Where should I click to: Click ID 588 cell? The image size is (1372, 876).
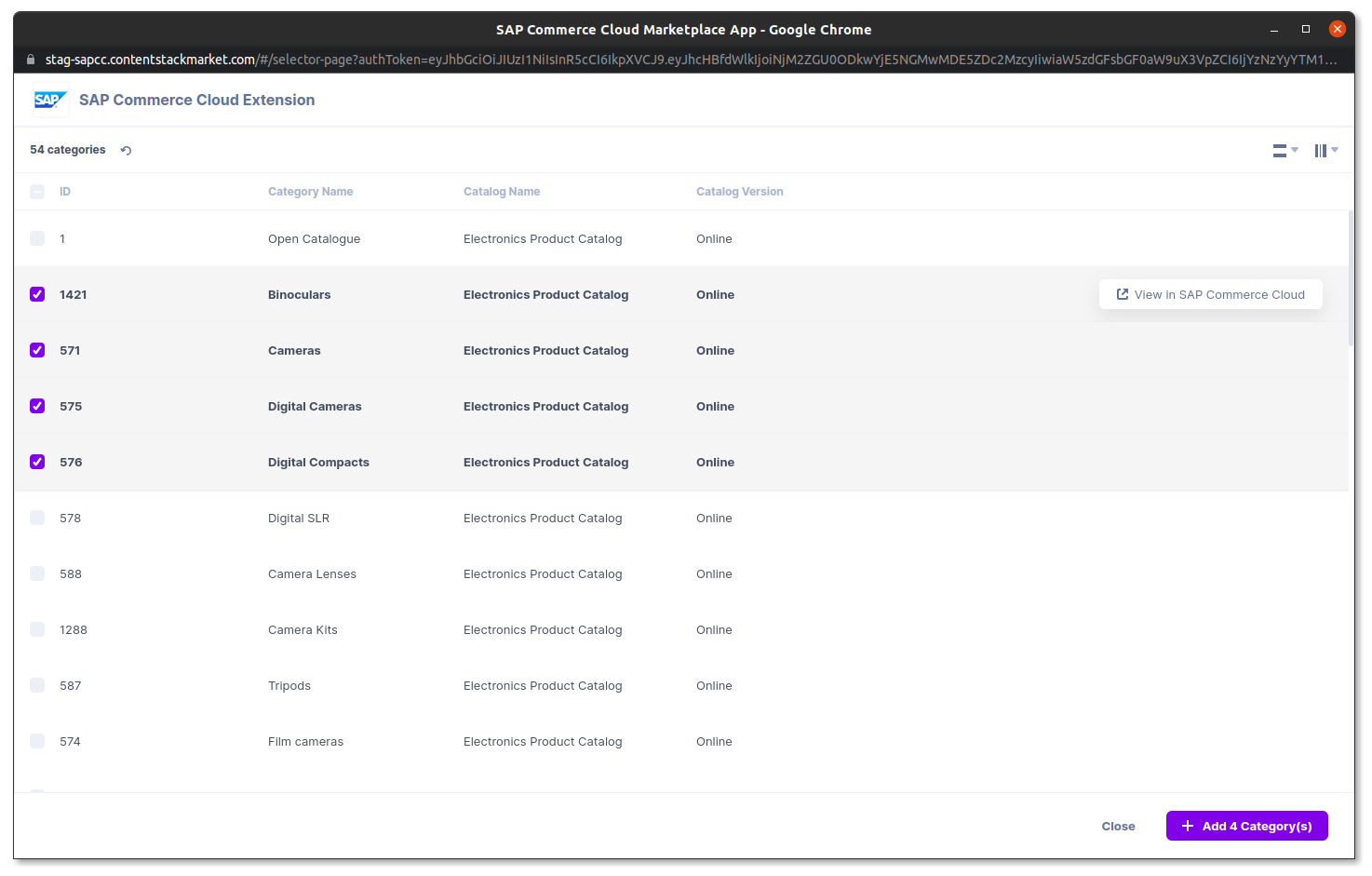[71, 573]
